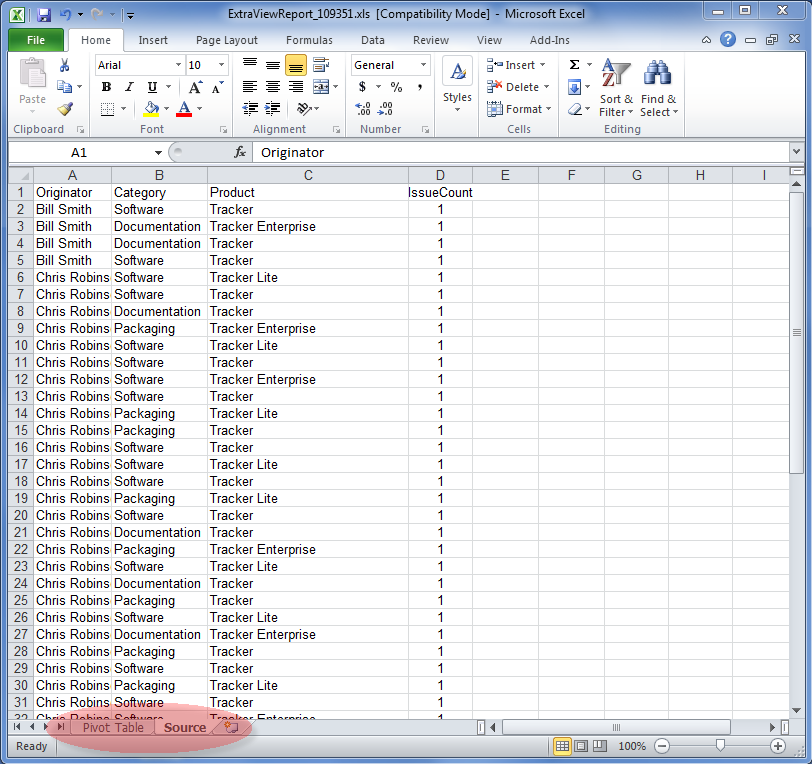Switch to the Data tab
The image size is (812, 764).
pos(372,40)
